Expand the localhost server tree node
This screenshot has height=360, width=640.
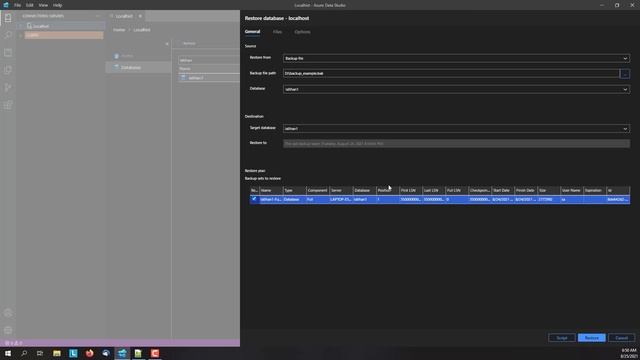(21, 26)
